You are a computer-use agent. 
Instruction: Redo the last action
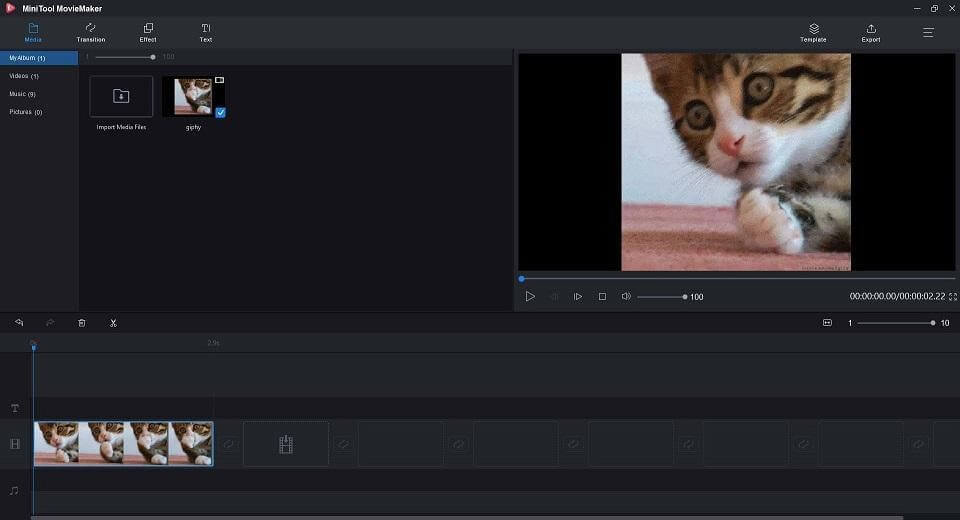pos(50,323)
